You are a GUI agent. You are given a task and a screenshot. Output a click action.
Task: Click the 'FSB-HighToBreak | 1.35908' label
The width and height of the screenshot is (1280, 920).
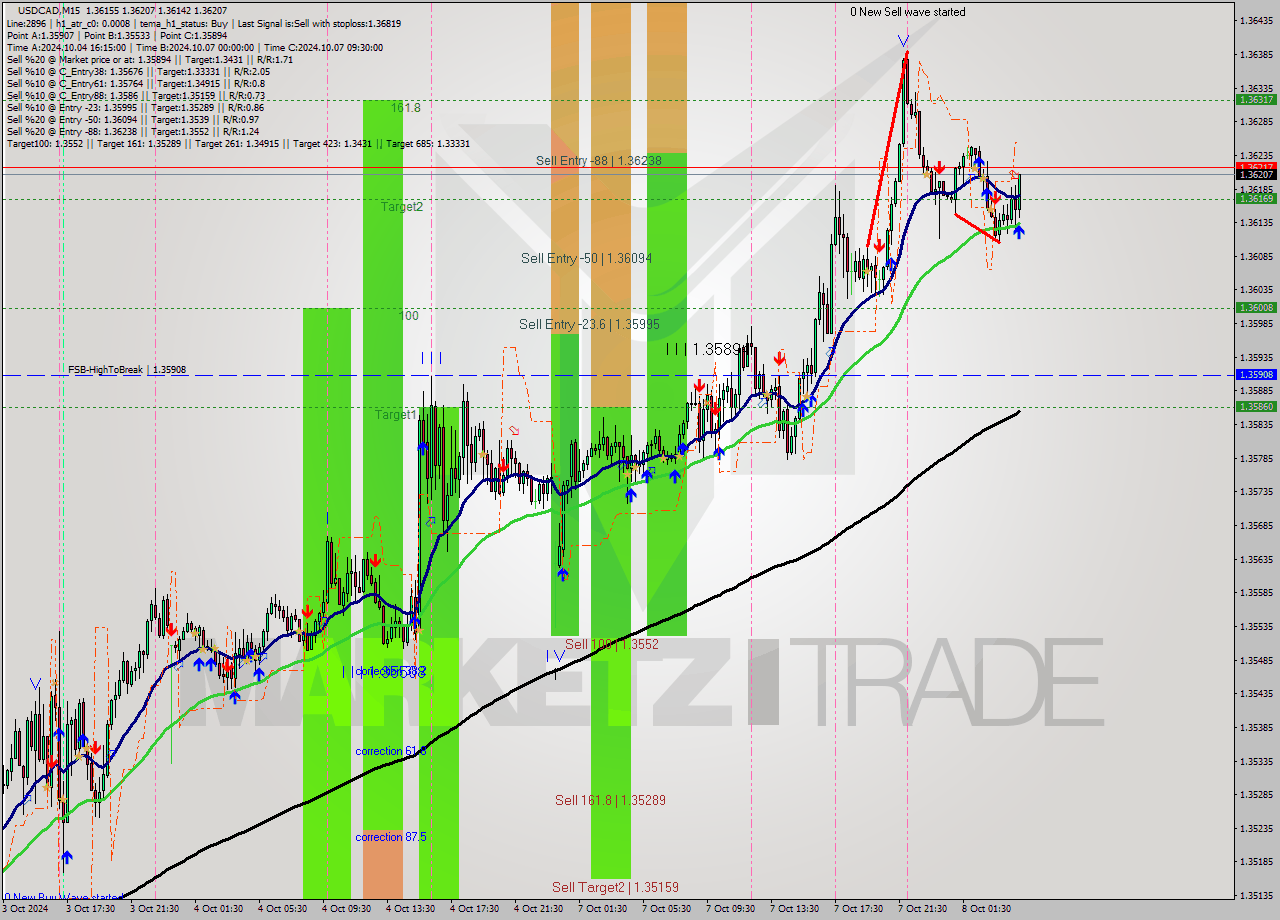click(x=127, y=370)
